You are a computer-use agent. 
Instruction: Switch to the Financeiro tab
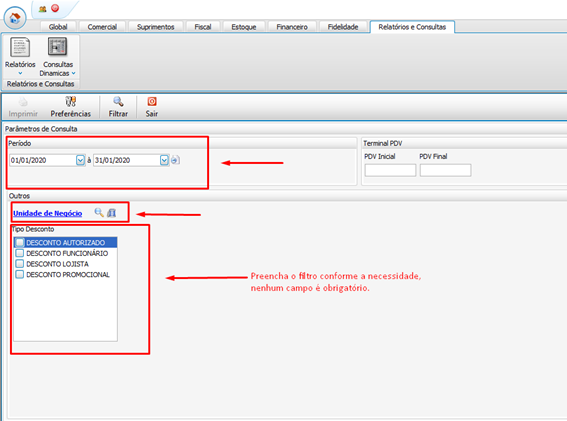pyautogui.click(x=292, y=27)
